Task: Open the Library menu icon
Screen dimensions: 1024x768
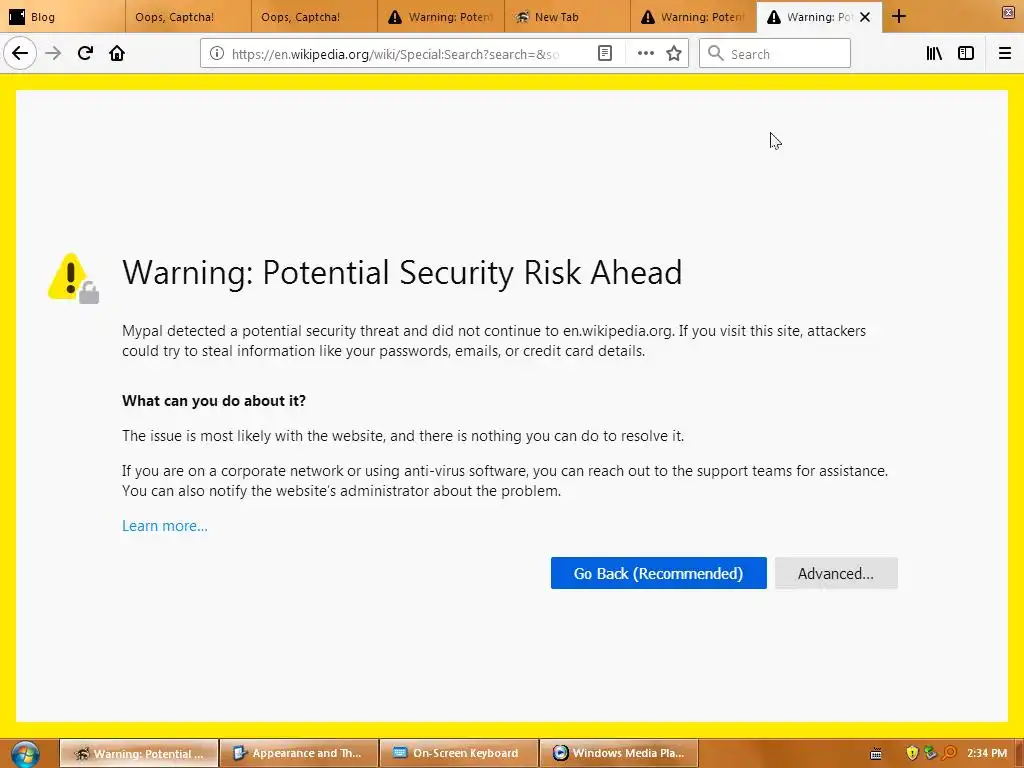Action: coord(934,54)
